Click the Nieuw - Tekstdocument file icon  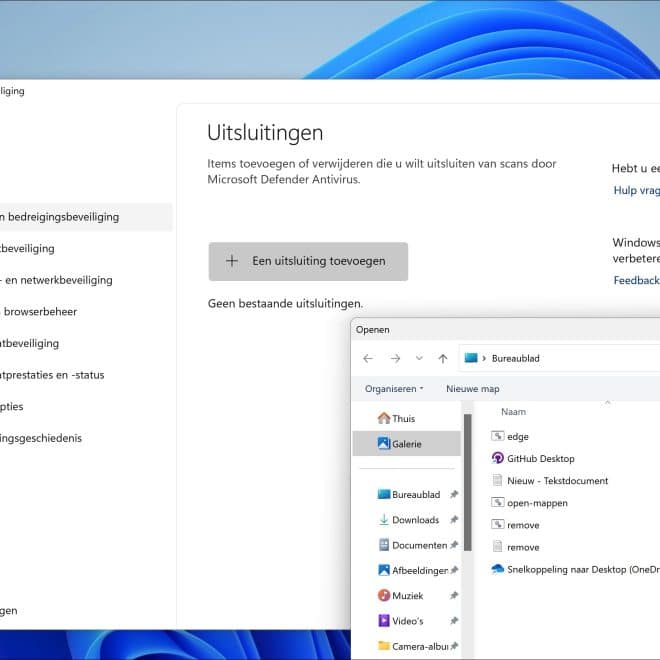click(x=498, y=480)
